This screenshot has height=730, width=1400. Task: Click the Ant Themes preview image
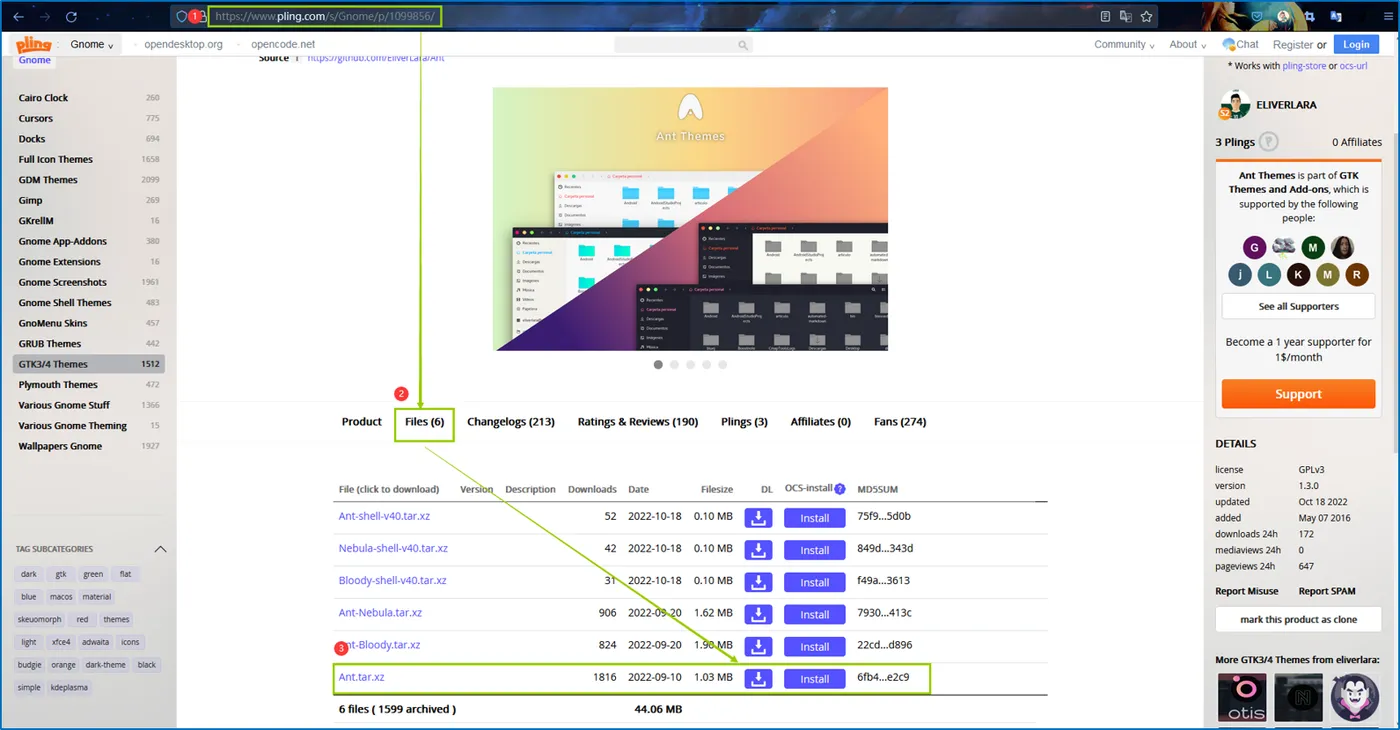tap(690, 219)
